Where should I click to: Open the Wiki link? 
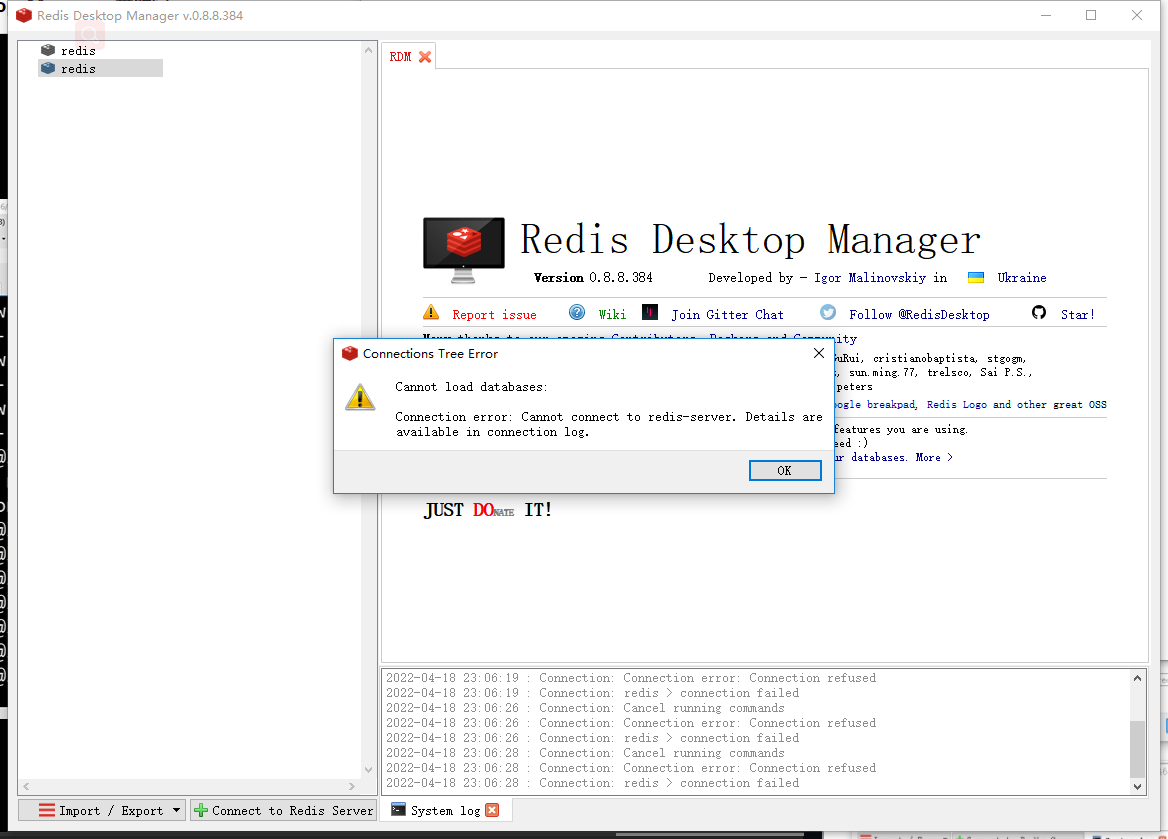point(612,314)
